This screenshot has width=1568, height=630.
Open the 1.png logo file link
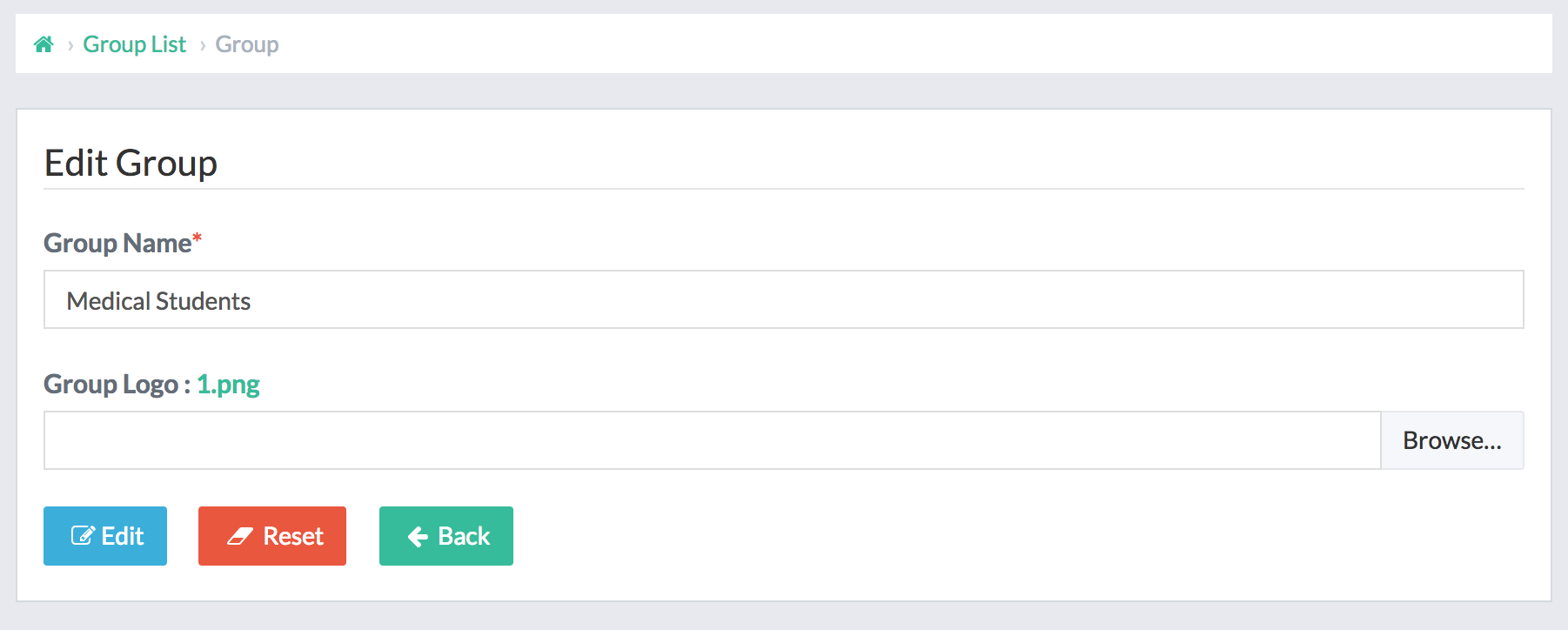tap(228, 384)
